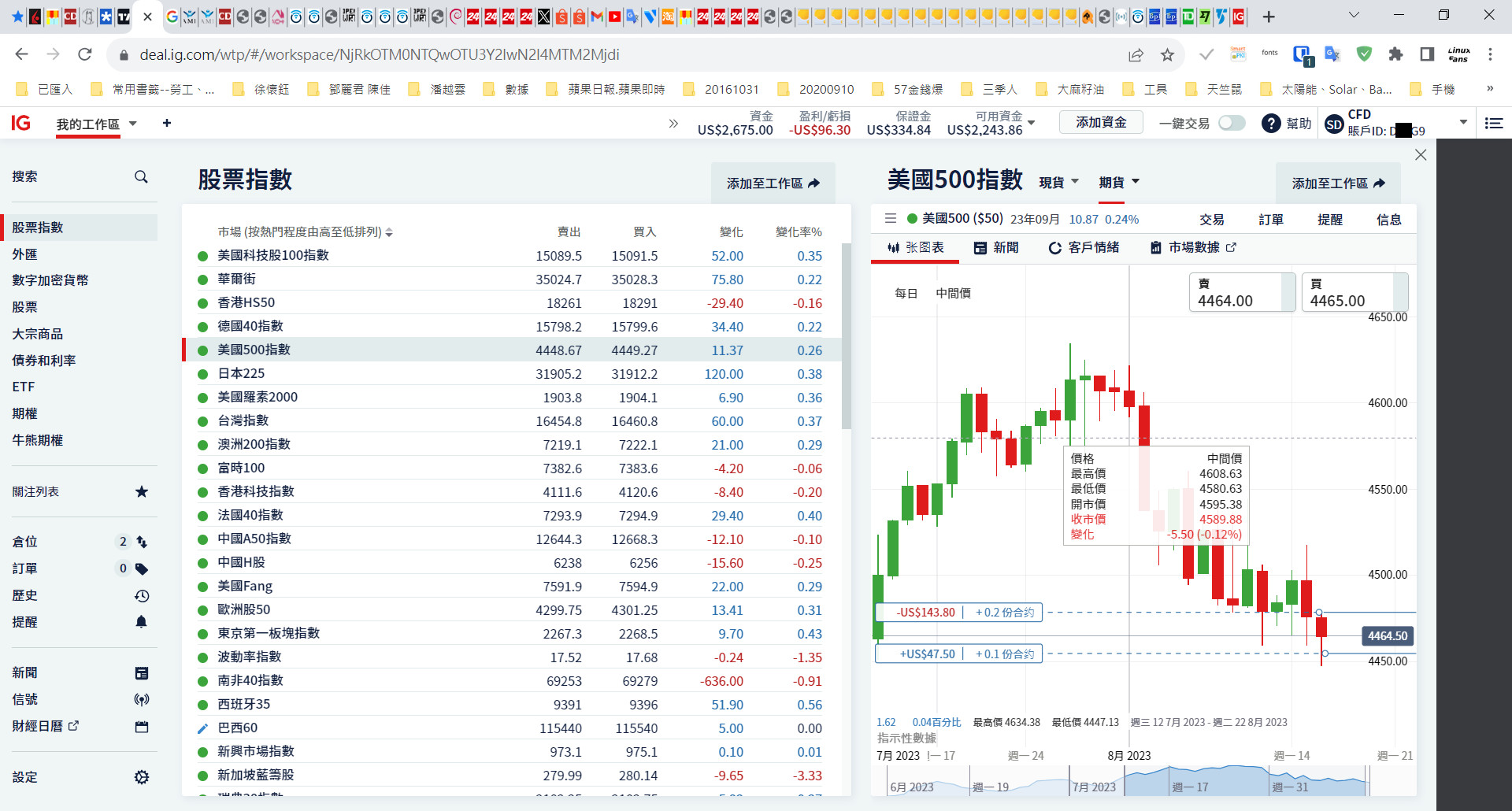Viewport: 1512px width, 811px height.
Task: Click the chart timeline navigator range
Action: pos(1247,780)
